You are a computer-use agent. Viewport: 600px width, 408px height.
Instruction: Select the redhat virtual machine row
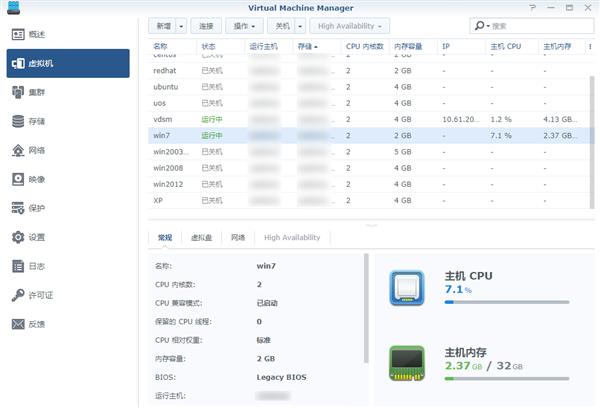coord(369,71)
